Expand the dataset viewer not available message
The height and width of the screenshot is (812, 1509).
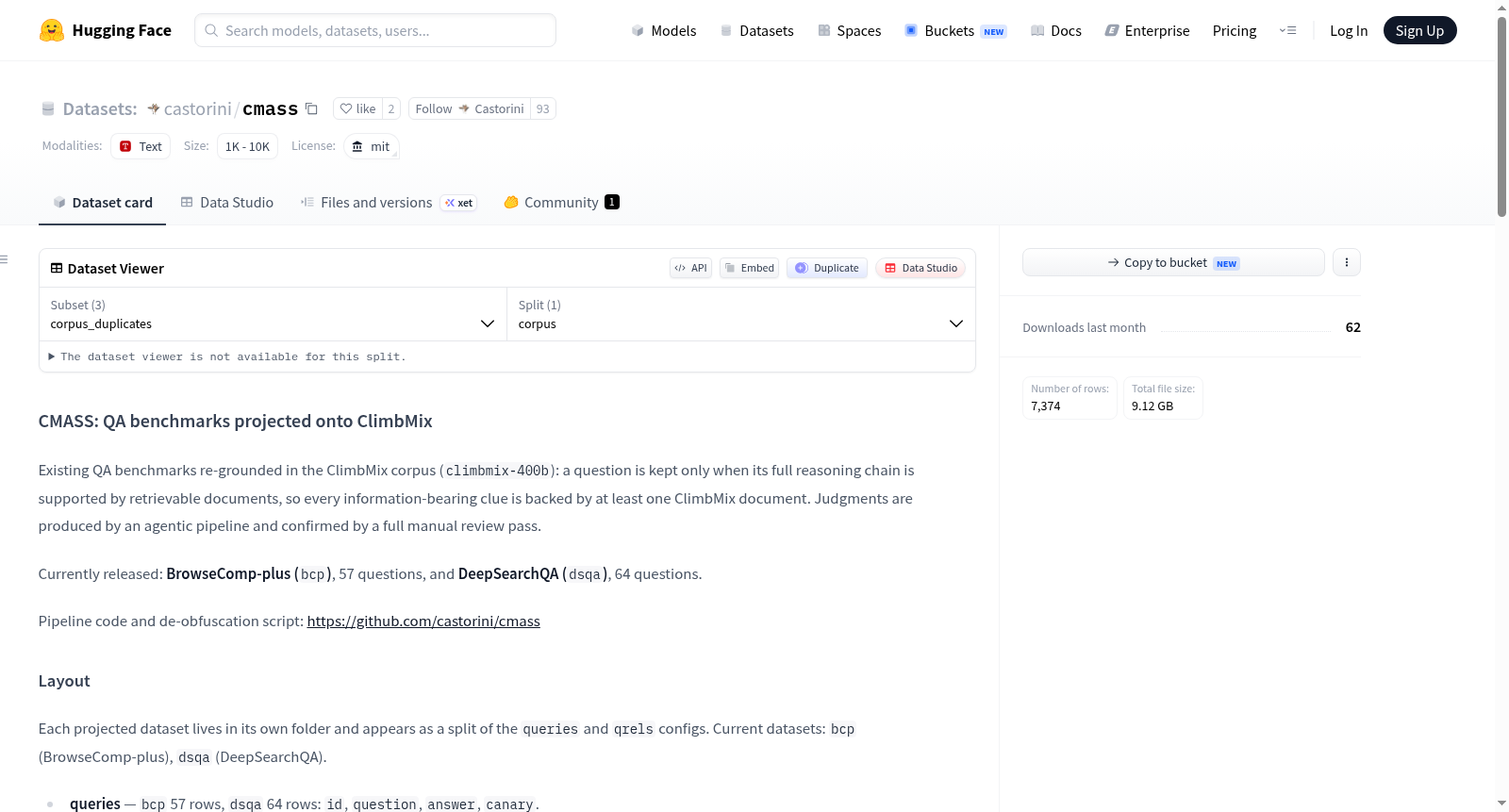pos(227,356)
